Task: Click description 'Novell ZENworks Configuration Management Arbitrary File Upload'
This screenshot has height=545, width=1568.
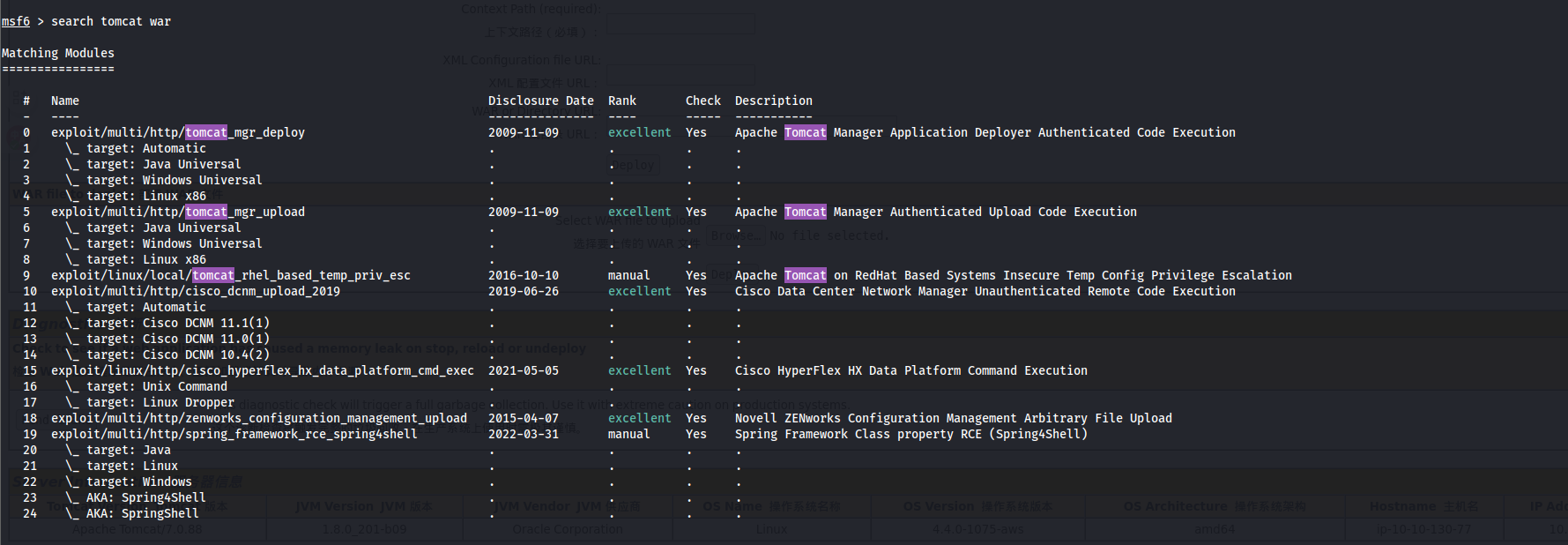Action: click(954, 418)
